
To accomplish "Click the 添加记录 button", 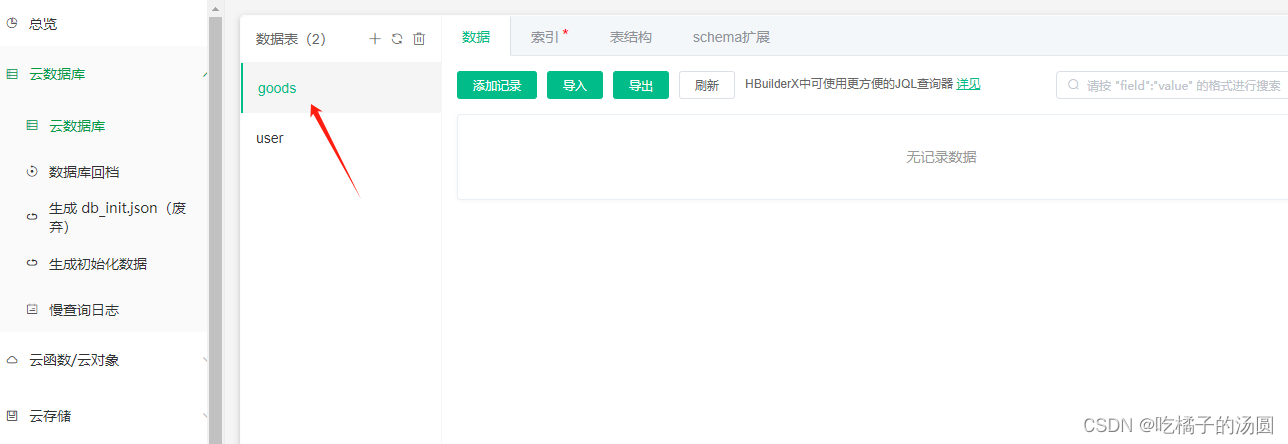I will click(497, 85).
